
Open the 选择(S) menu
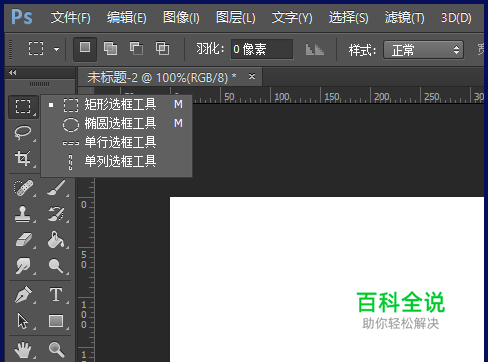coord(349,17)
